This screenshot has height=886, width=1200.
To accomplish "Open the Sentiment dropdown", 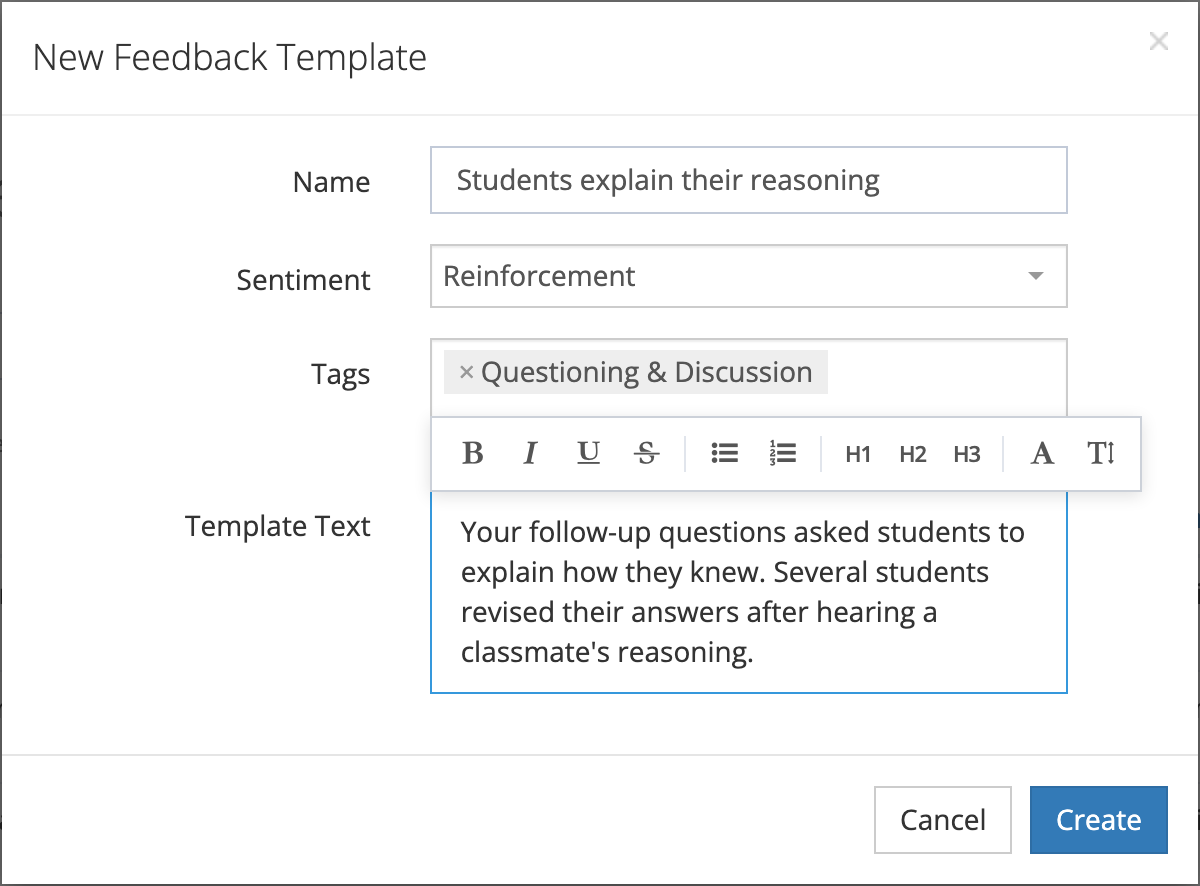I will click(x=749, y=276).
